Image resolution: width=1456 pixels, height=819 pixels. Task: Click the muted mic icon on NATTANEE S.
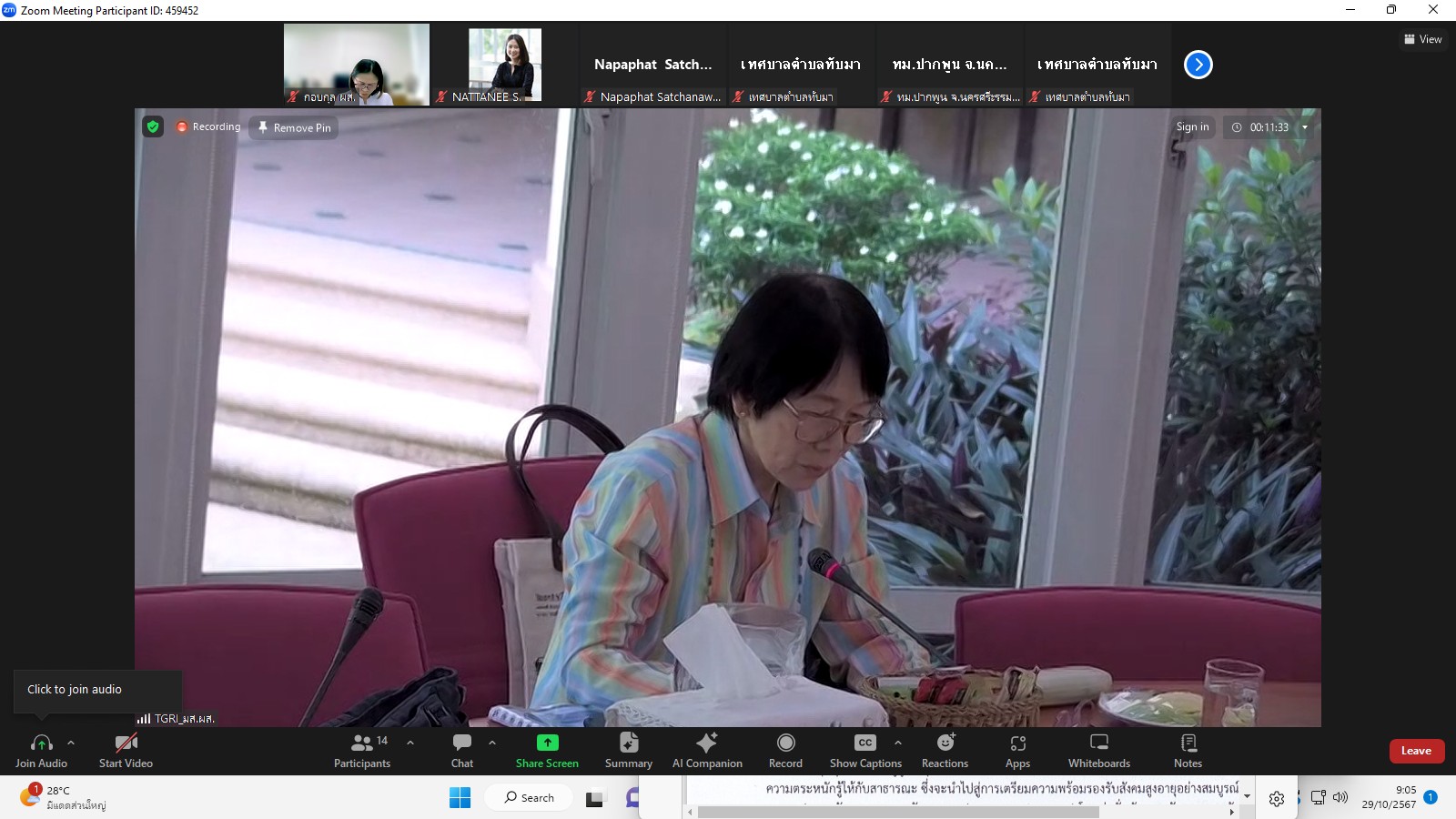(x=441, y=96)
